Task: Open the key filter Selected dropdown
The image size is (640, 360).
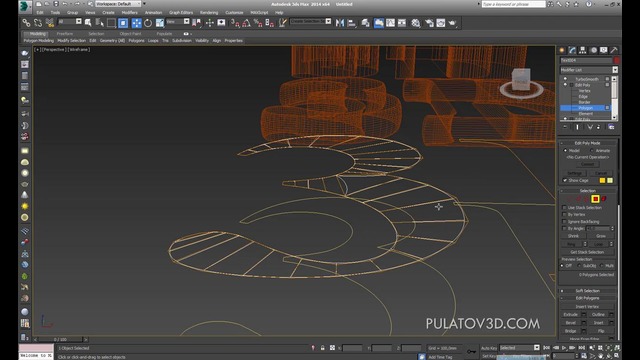Action: pos(519,348)
